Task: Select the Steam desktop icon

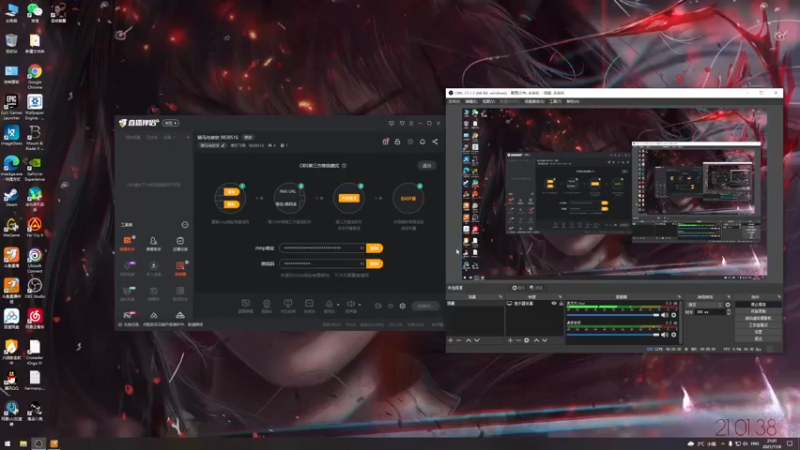Action: [x=11, y=197]
